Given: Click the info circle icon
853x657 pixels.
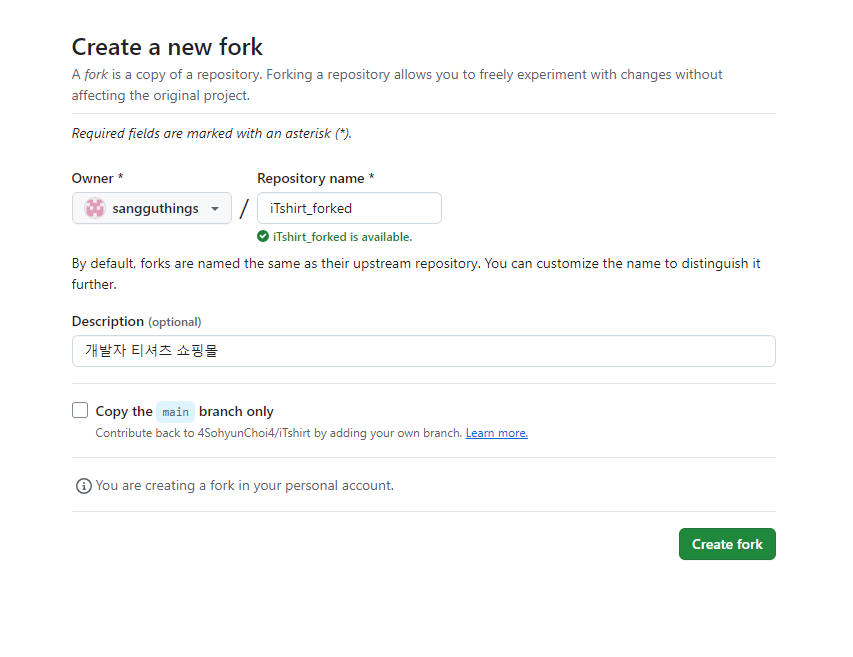Looking at the screenshot, I should point(84,486).
